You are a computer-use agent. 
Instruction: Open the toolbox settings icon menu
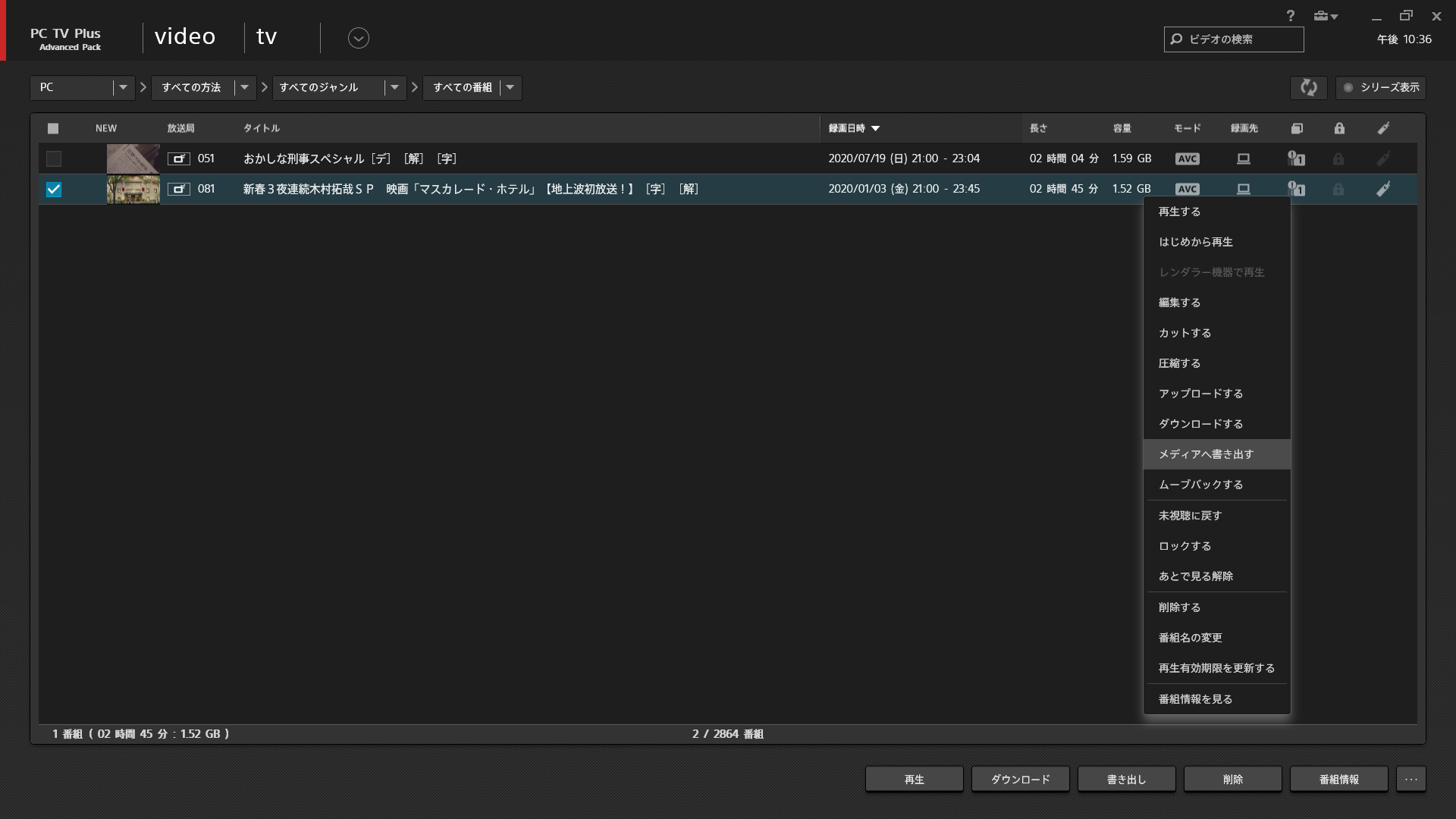click(x=1325, y=16)
